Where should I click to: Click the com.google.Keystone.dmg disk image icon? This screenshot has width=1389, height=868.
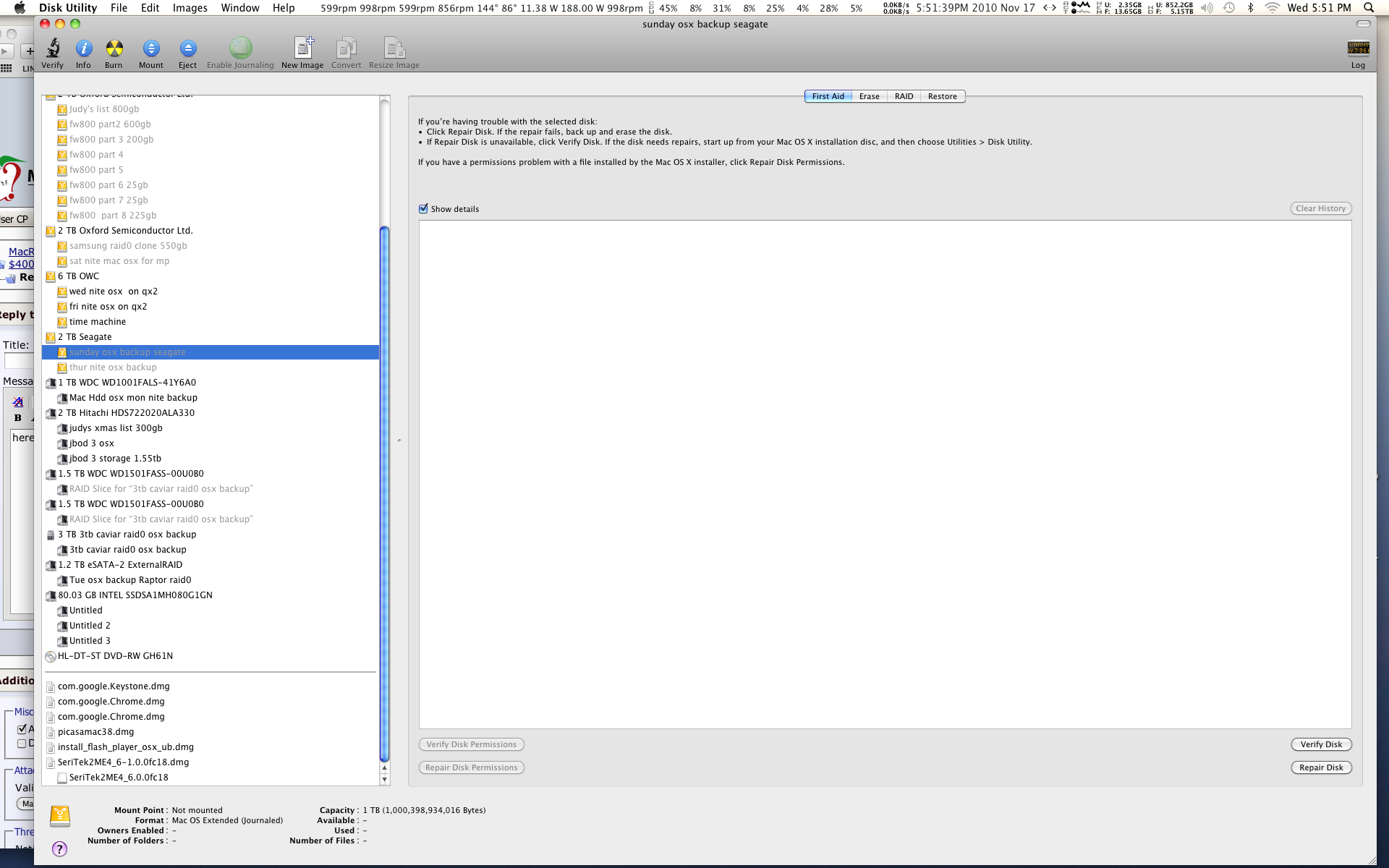(x=51, y=686)
